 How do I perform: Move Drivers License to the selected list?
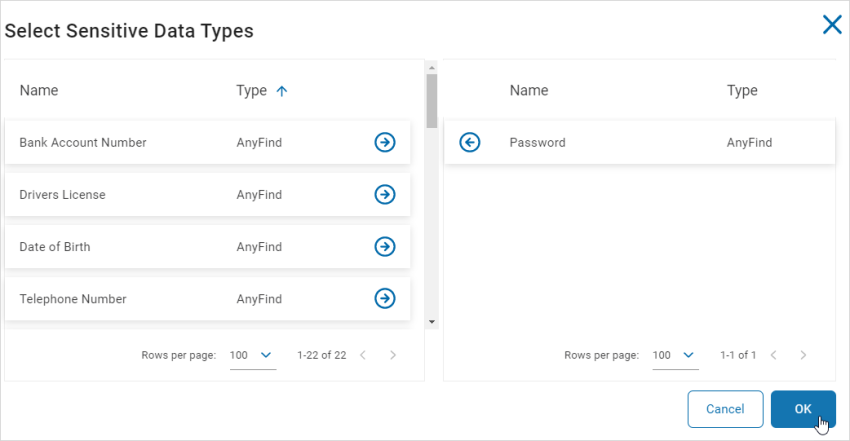pyautogui.click(x=384, y=195)
